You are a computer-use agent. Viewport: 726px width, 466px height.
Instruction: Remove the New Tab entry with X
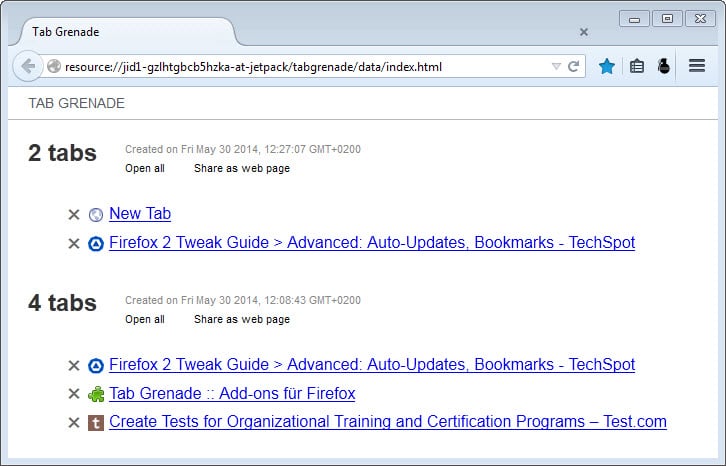pos(73,214)
